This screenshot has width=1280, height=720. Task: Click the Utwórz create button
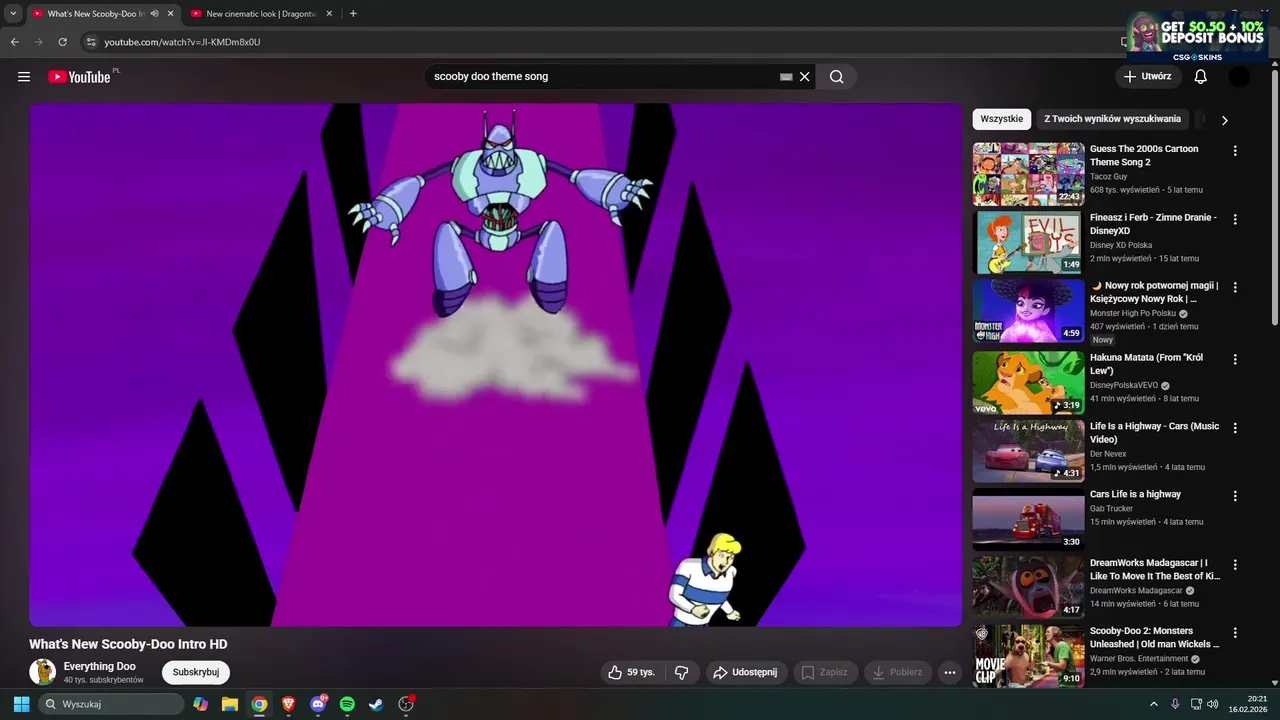coord(1148,77)
